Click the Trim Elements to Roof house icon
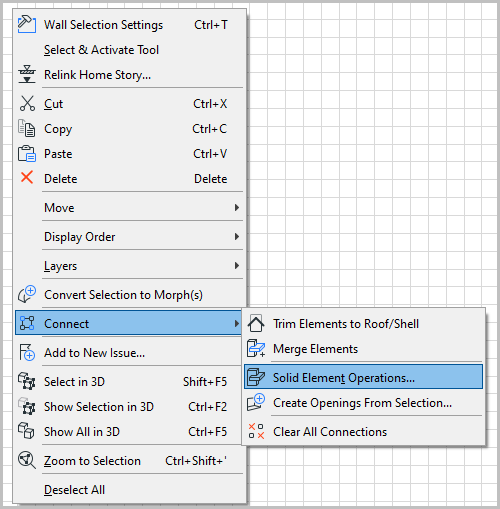The height and width of the screenshot is (509, 500). point(256,323)
